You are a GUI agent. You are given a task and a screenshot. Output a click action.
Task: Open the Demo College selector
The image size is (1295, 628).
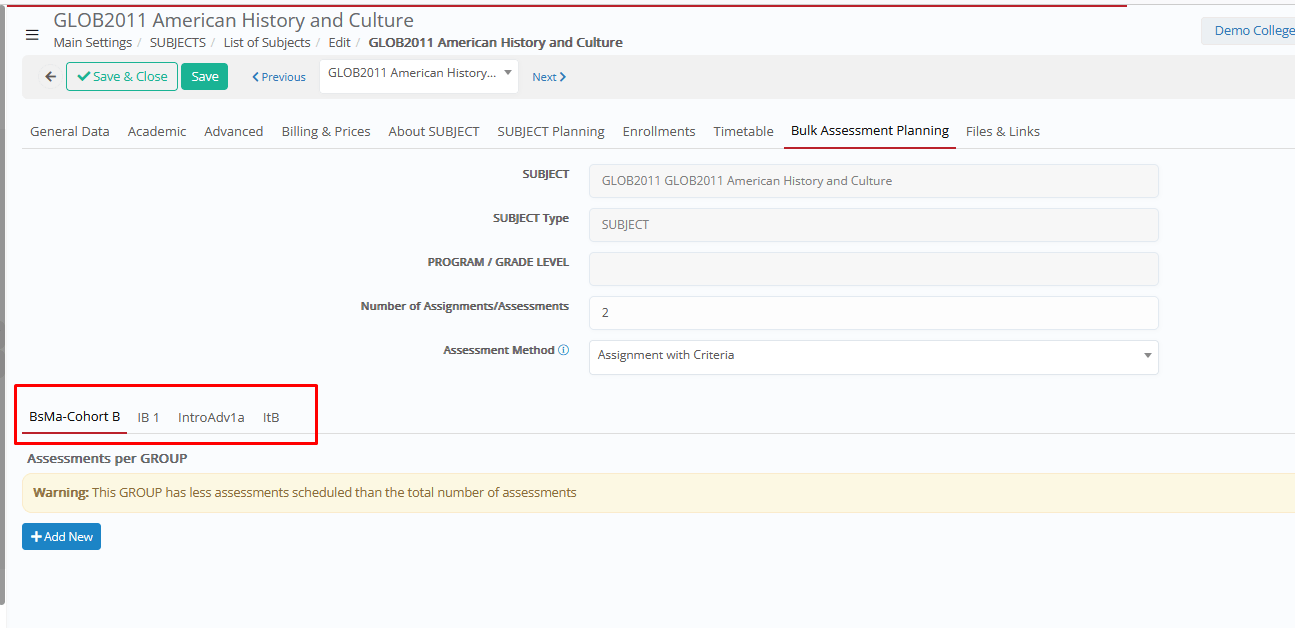pos(1250,31)
